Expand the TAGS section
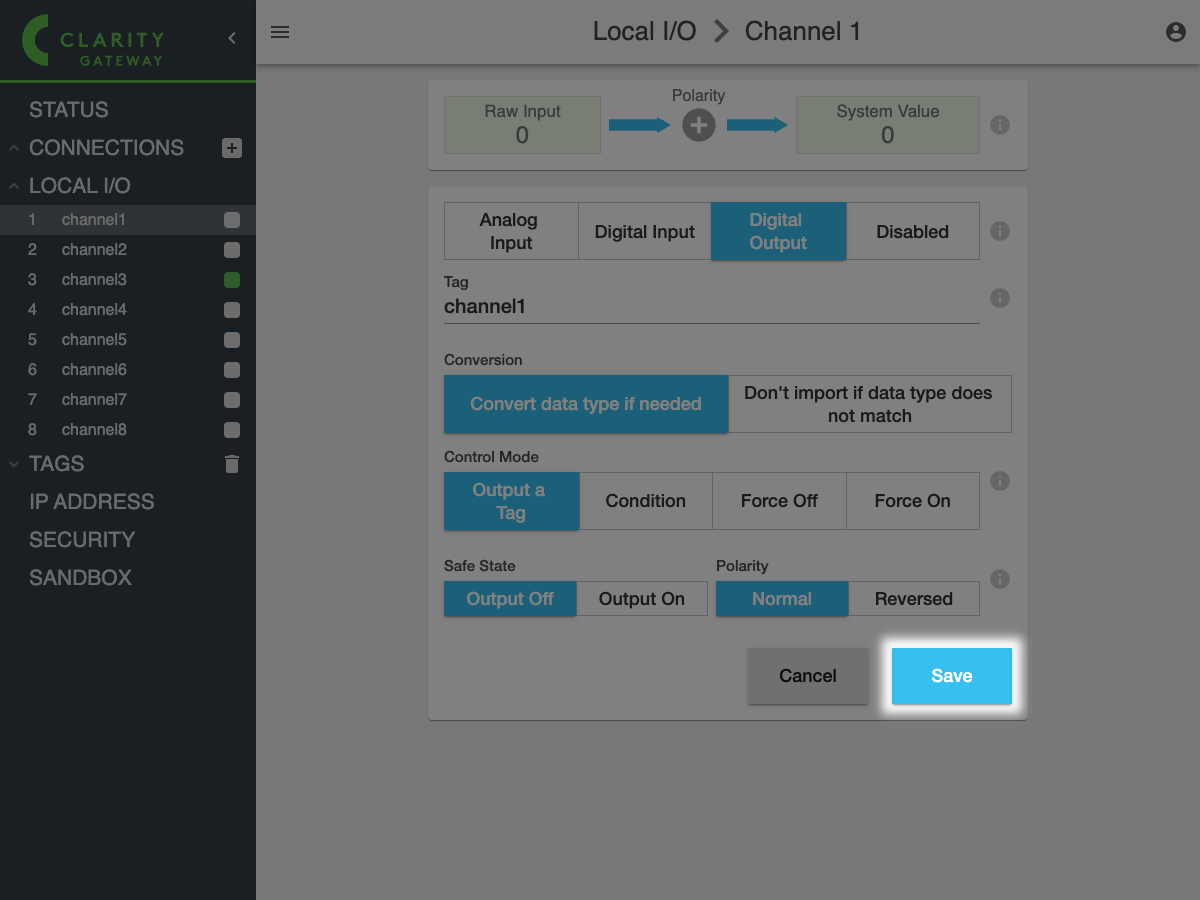1200x900 pixels. click(x=14, y=464)
